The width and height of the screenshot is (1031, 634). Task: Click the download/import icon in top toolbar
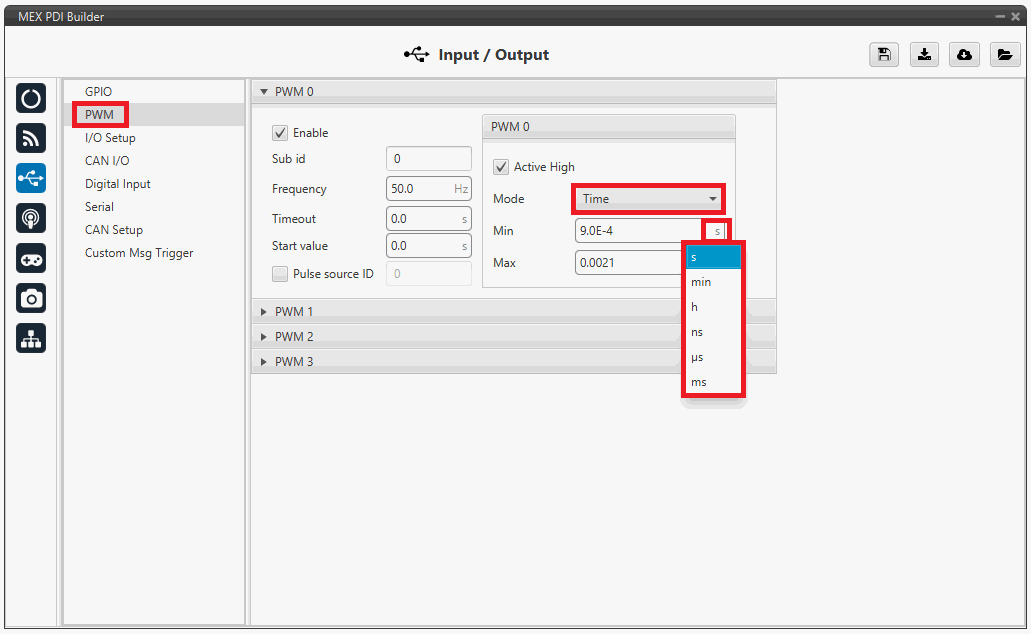(x=925, y=55)
